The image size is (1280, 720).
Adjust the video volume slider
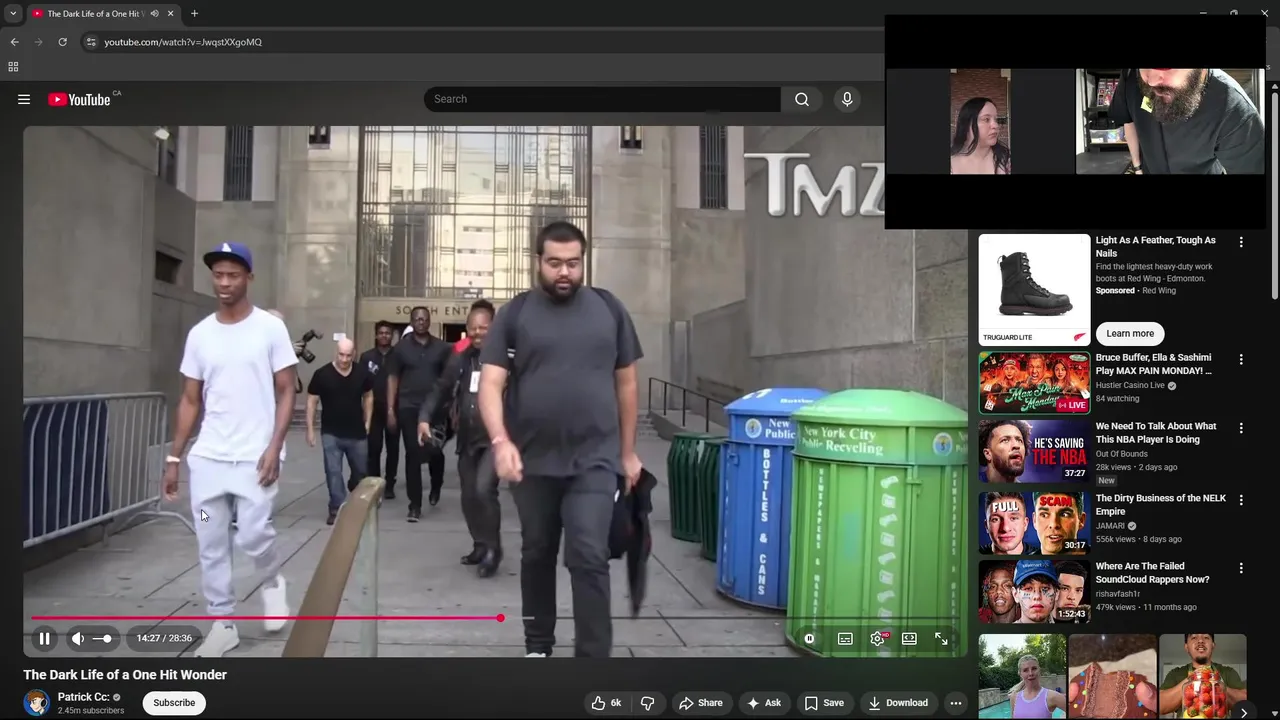point(102,638)
